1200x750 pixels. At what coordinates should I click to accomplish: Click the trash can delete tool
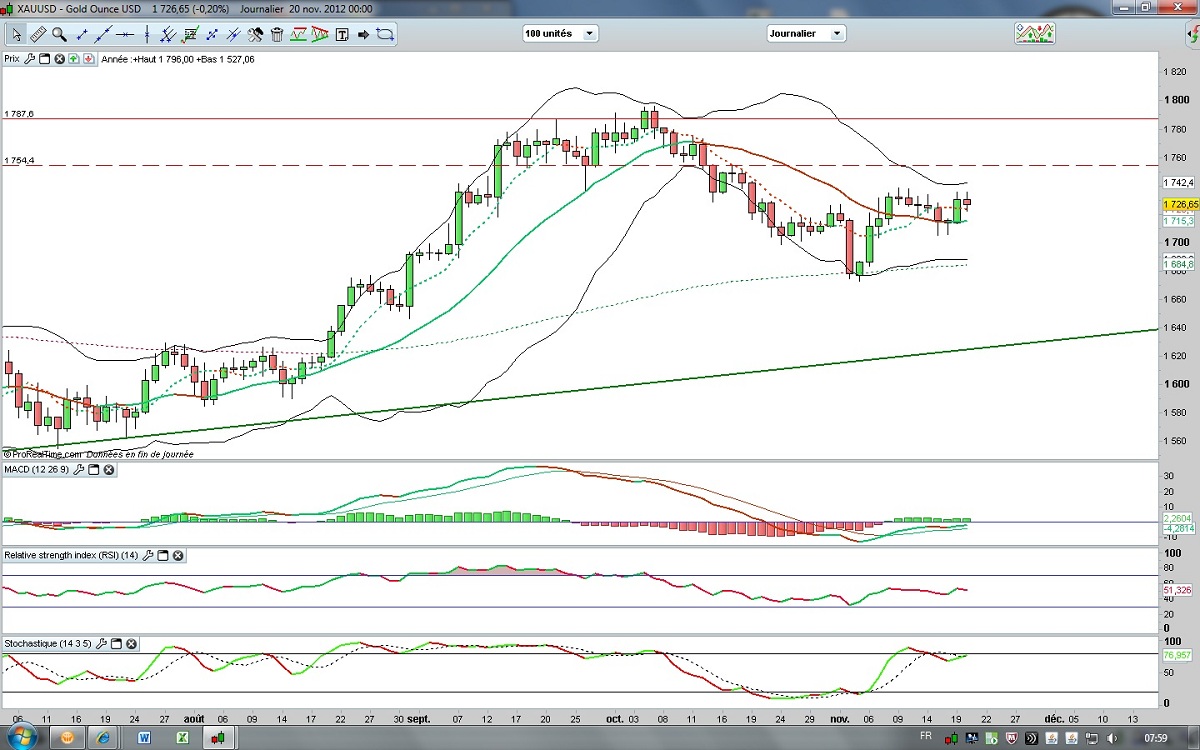pyautogui.click(x=278, y=34)
